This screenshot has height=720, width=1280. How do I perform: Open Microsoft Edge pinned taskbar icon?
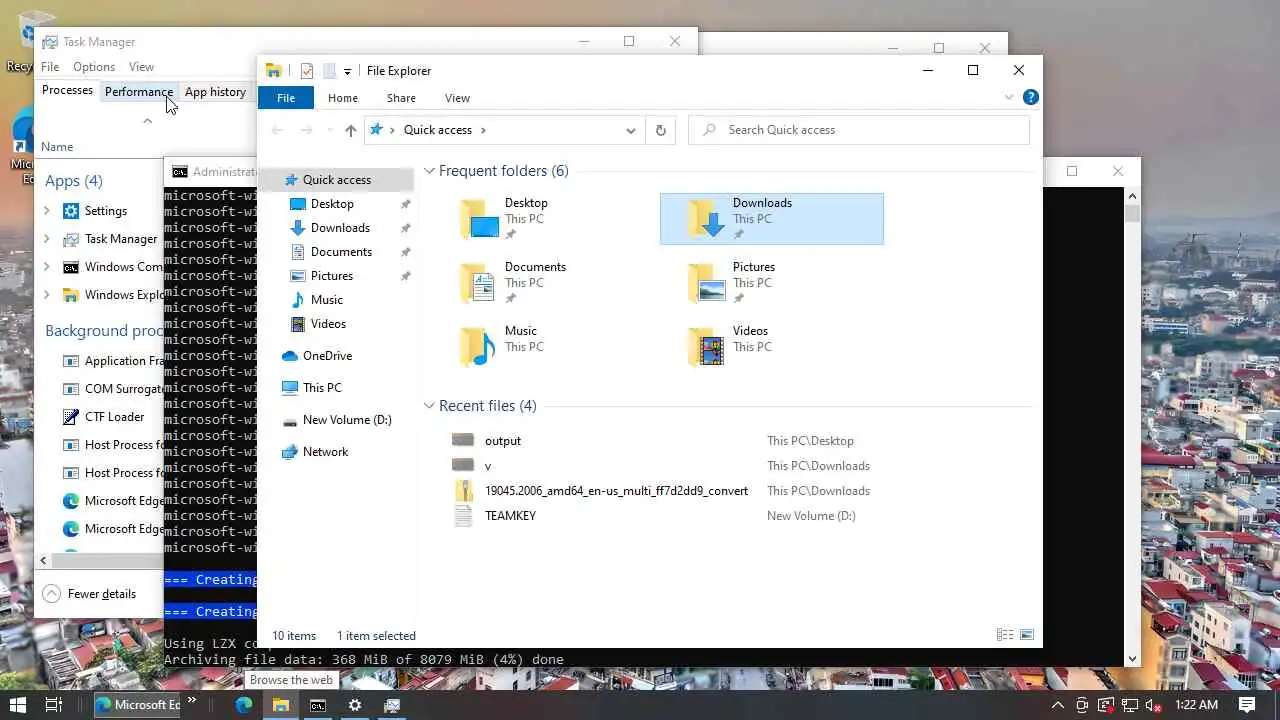point(244,705)
